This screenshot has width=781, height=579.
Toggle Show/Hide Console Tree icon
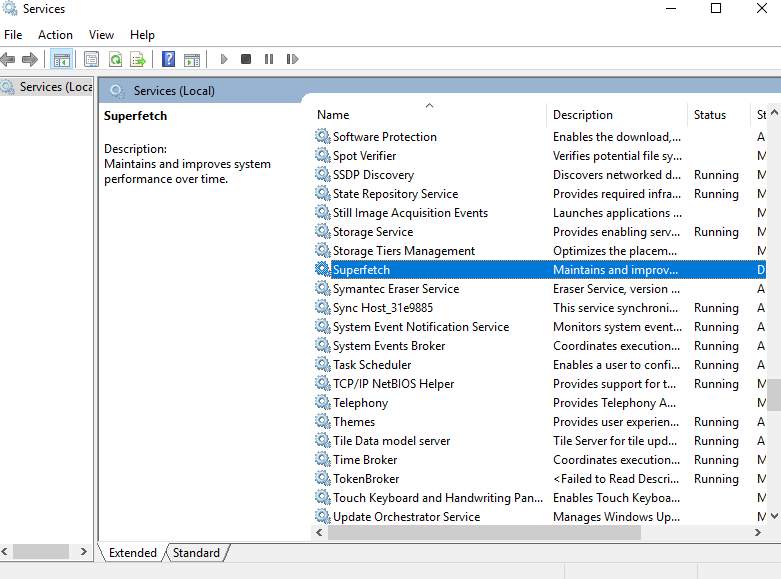coord(62,60)
